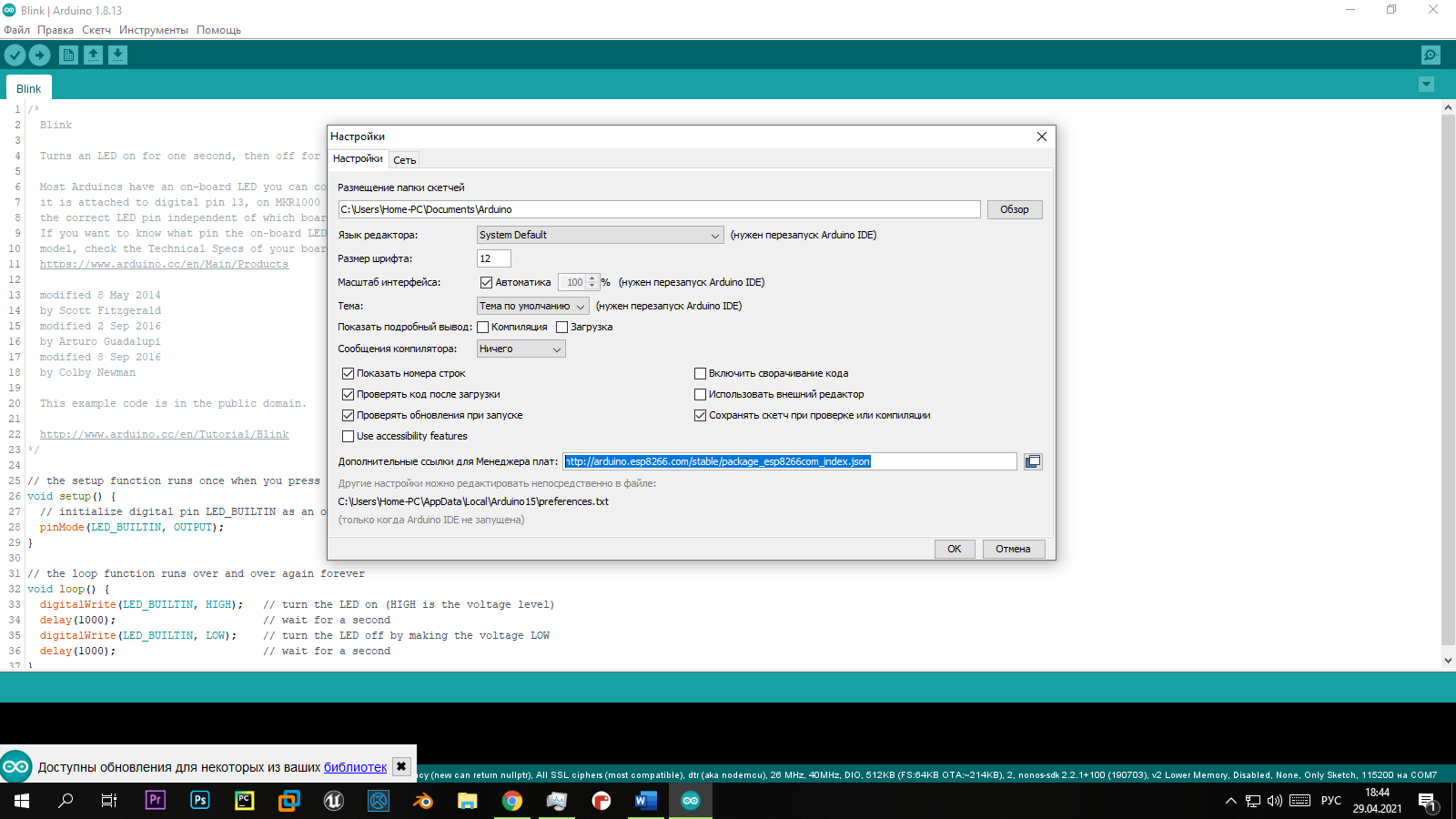The width and height of the screenshot is (1456, 819).
Task: Open the Тема dropdown
Action: click(533, 306)
